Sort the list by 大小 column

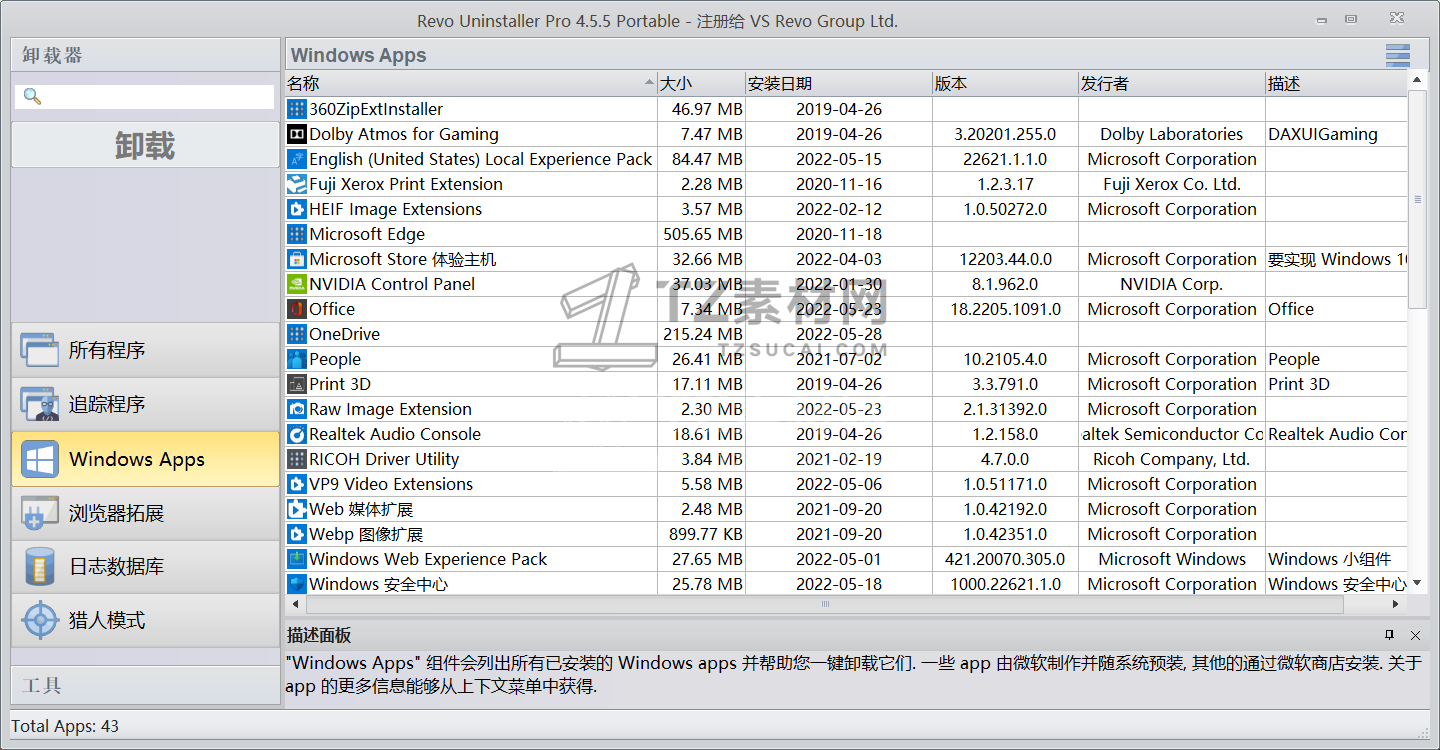click(x=702, y=84)
